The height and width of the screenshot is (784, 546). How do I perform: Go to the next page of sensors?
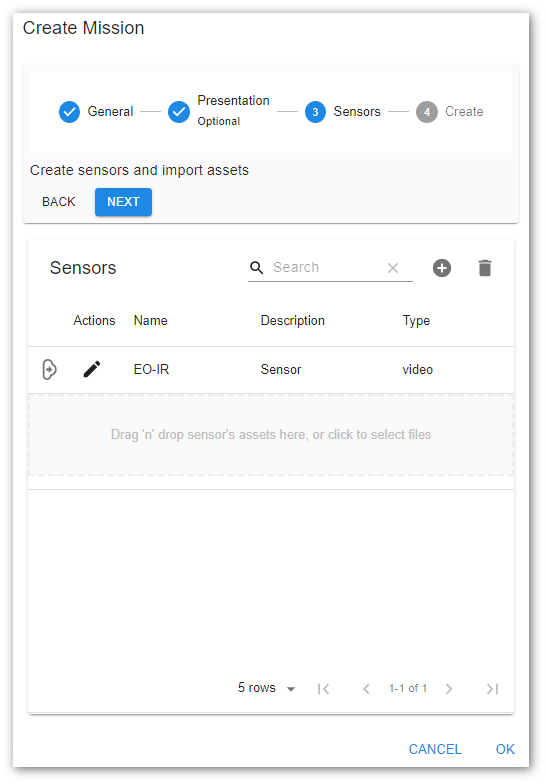[x=449, y=689]
